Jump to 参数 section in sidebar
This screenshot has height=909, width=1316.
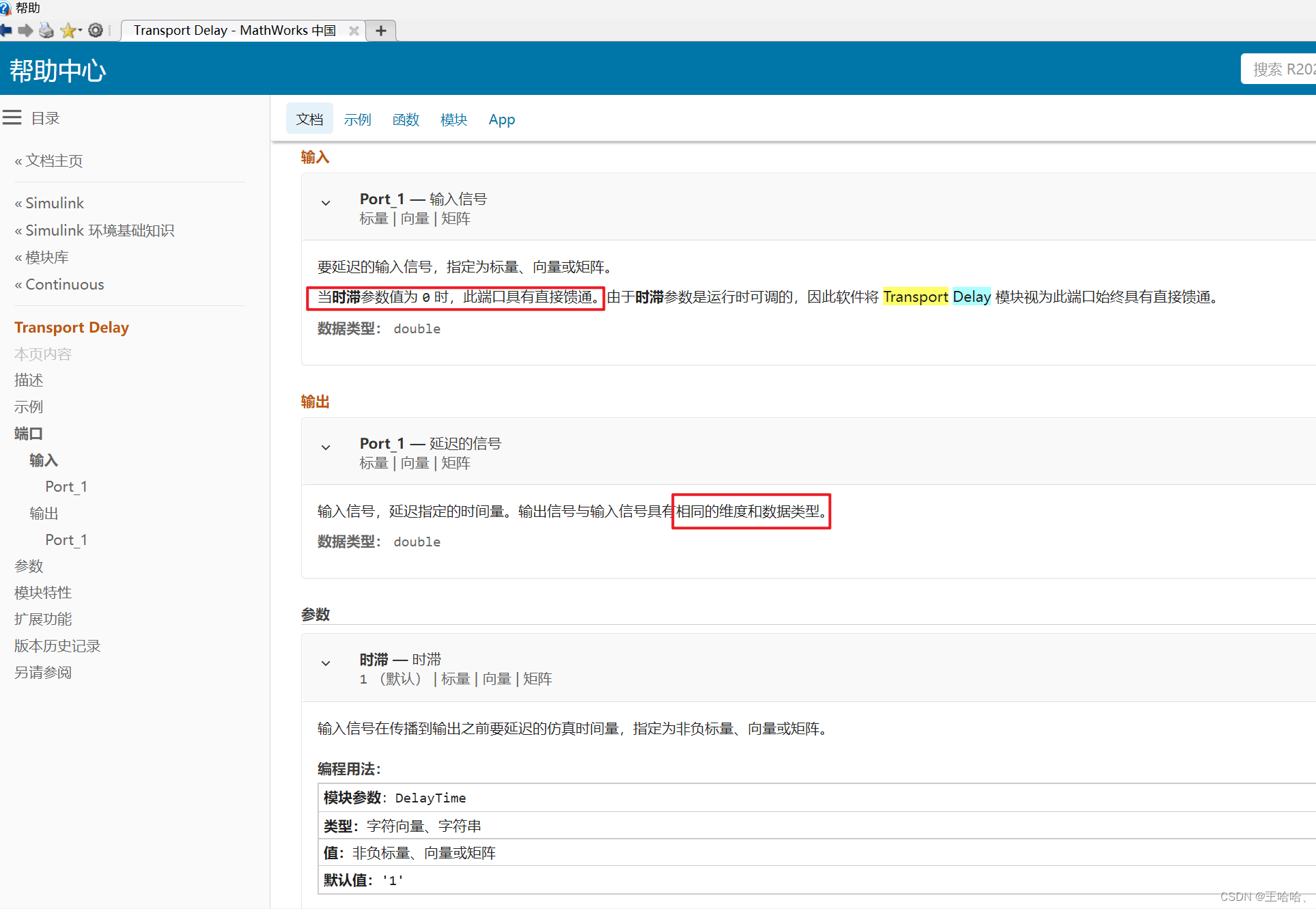(x=29, y=565)
